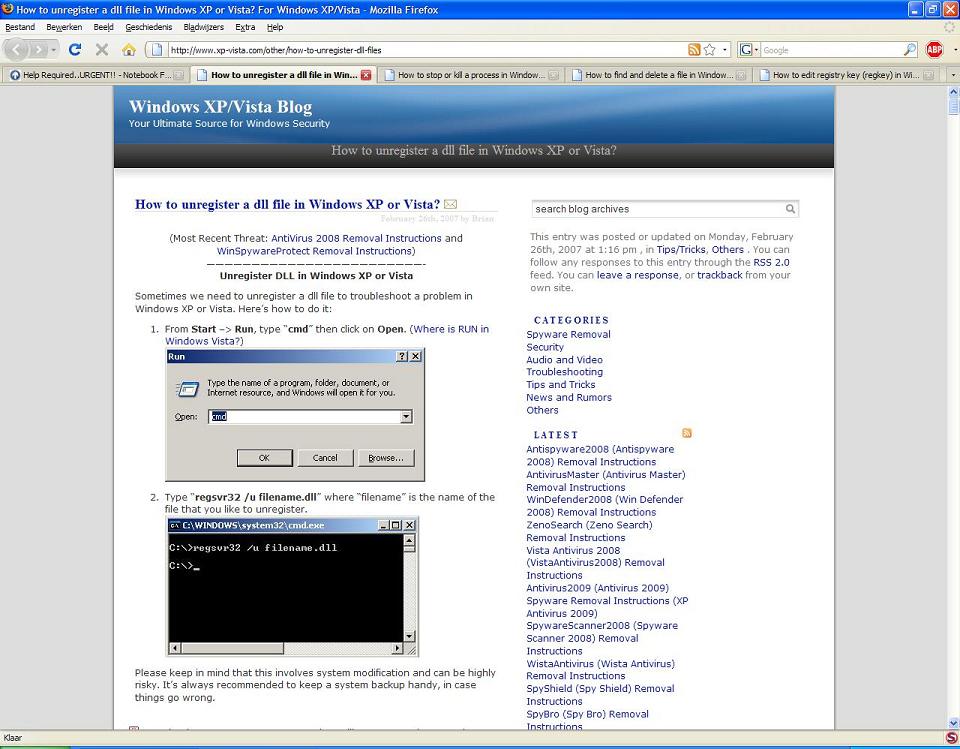
Task: Open the address bar URL dropdown arrow
Action: (726, 50)
